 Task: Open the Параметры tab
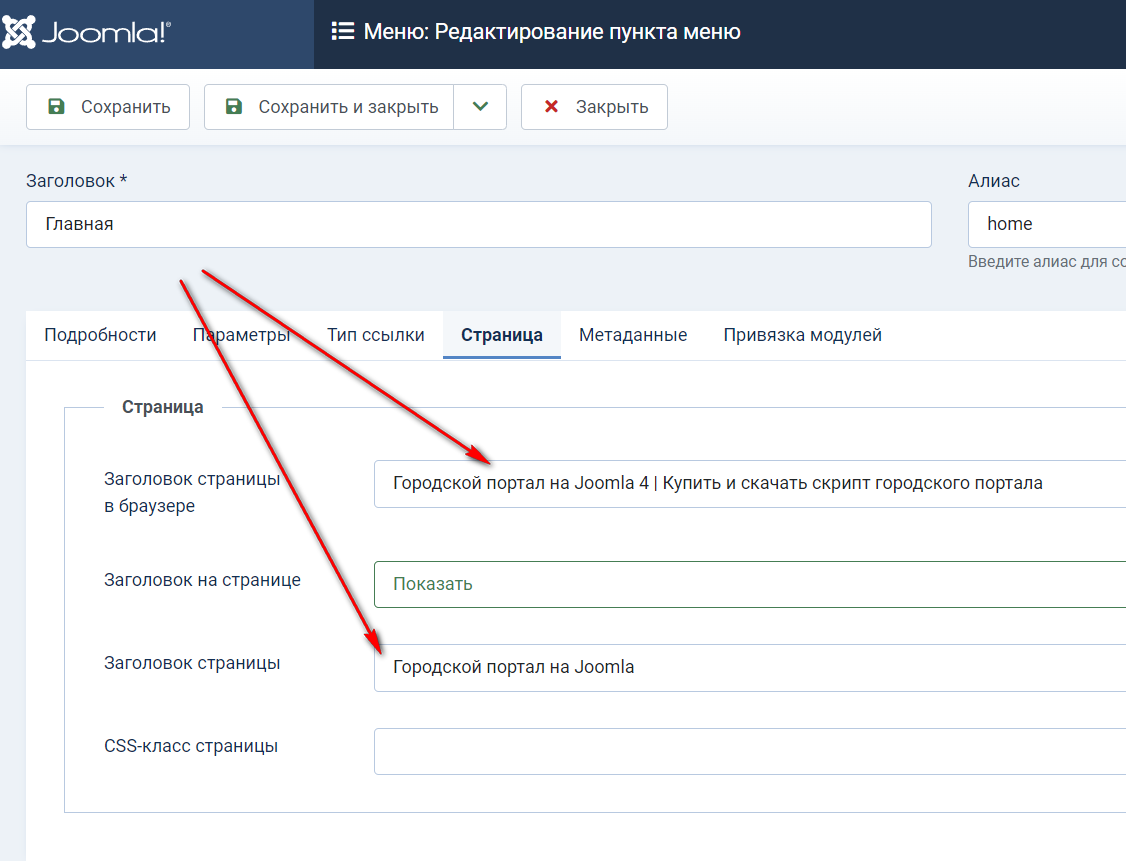click(x=241, y=335)
